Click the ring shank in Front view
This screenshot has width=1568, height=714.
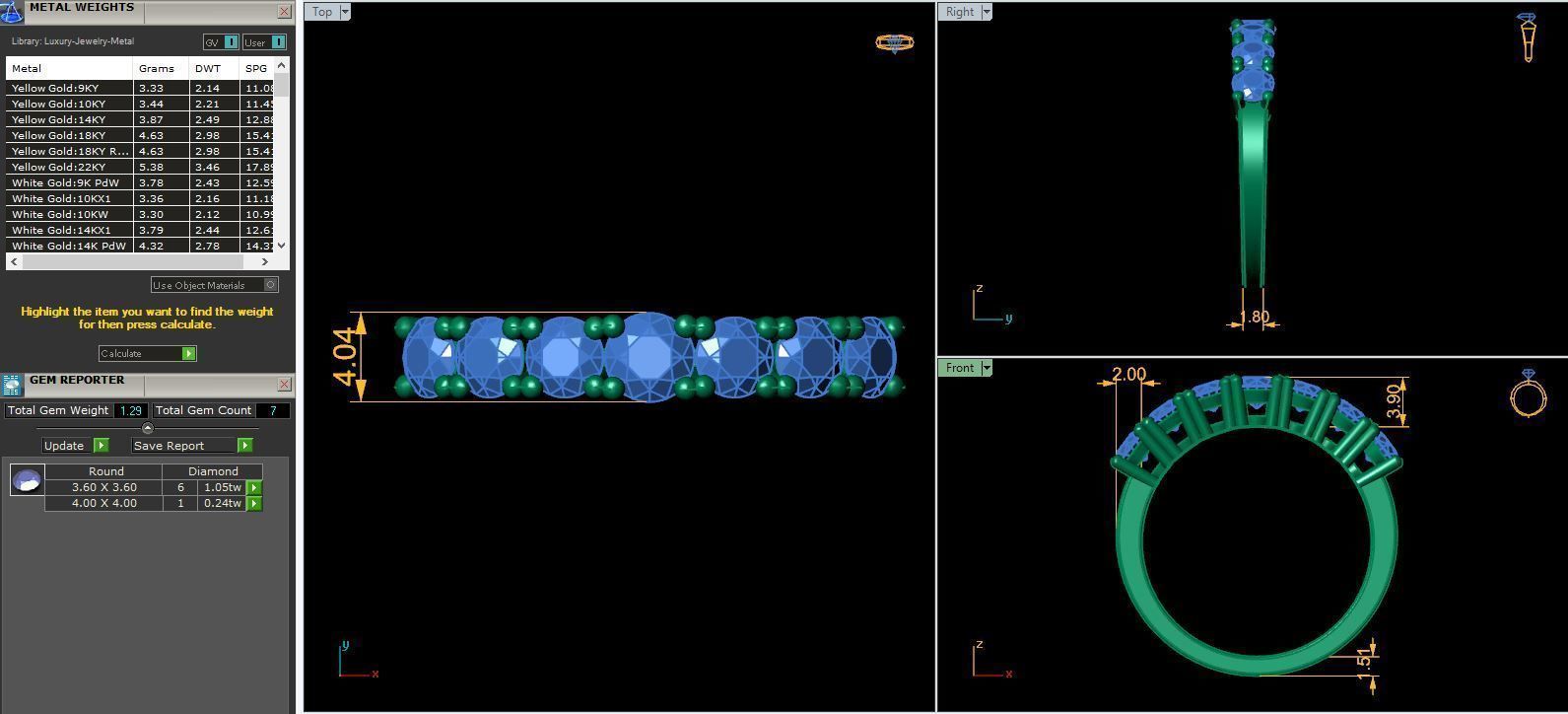click(x=1259, y=661)
